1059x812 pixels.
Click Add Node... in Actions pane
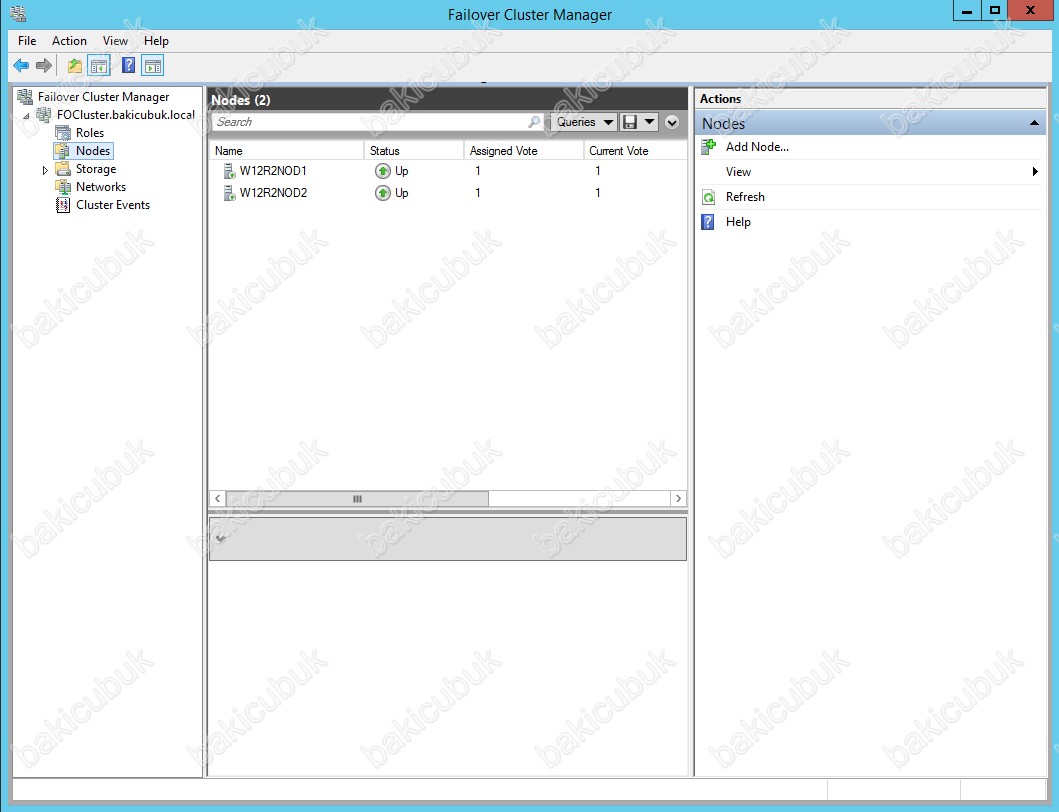click(x=757, y=147)
